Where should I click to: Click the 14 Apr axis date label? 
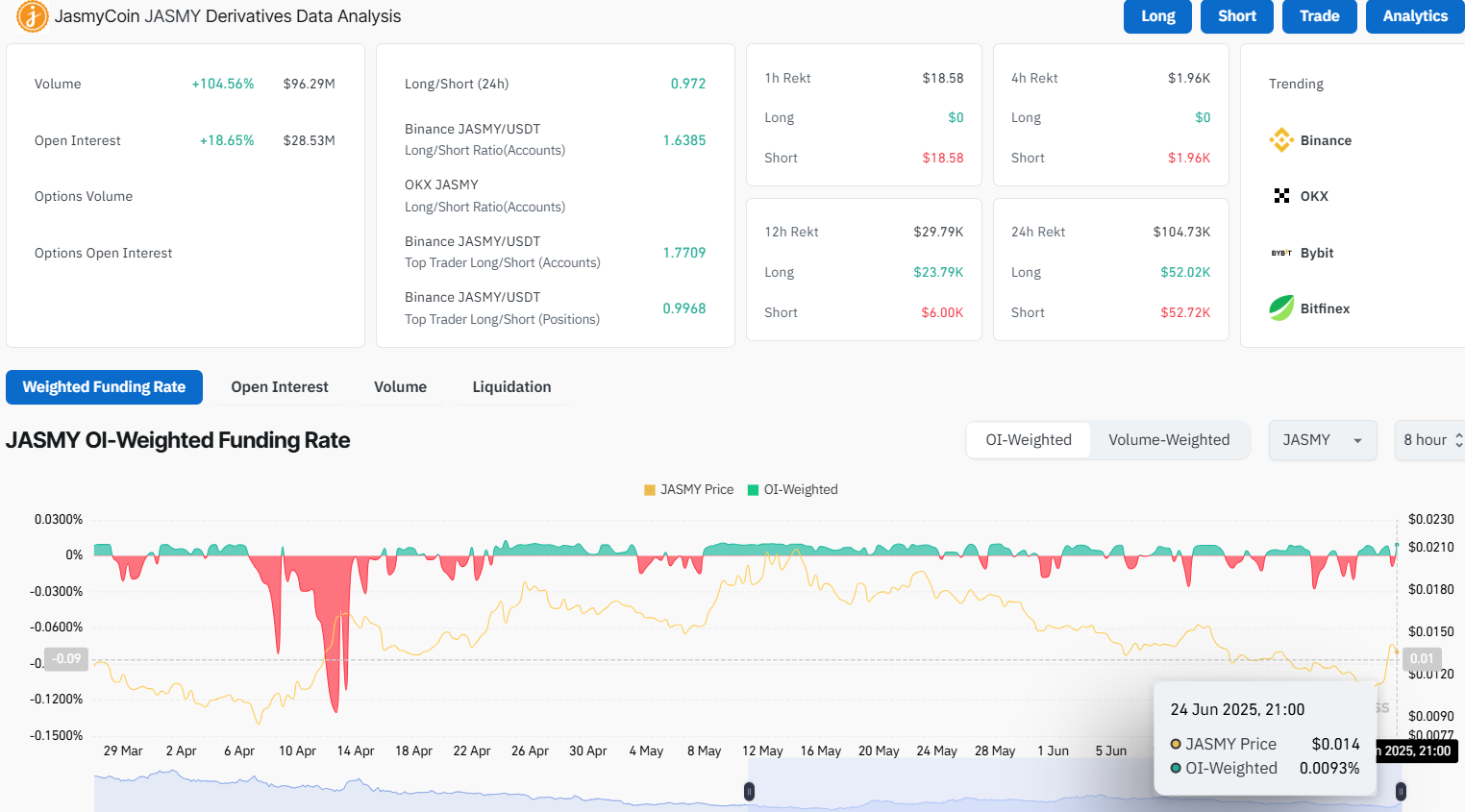(356, 750)
